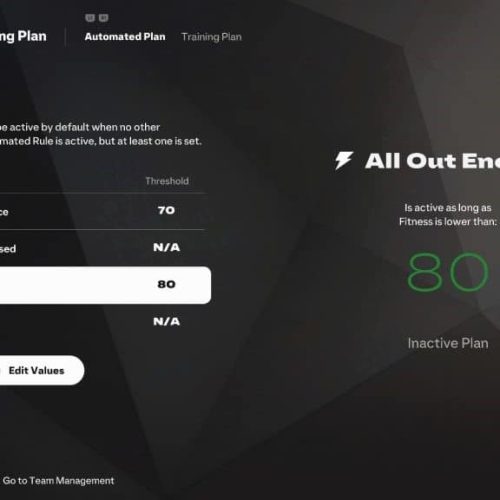Click the Inactive Plan status label
The image size is (500, 500).
click(x=448, y=343)
